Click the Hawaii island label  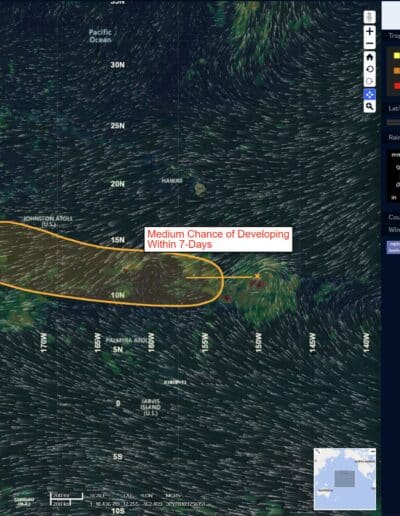point(172,181)
